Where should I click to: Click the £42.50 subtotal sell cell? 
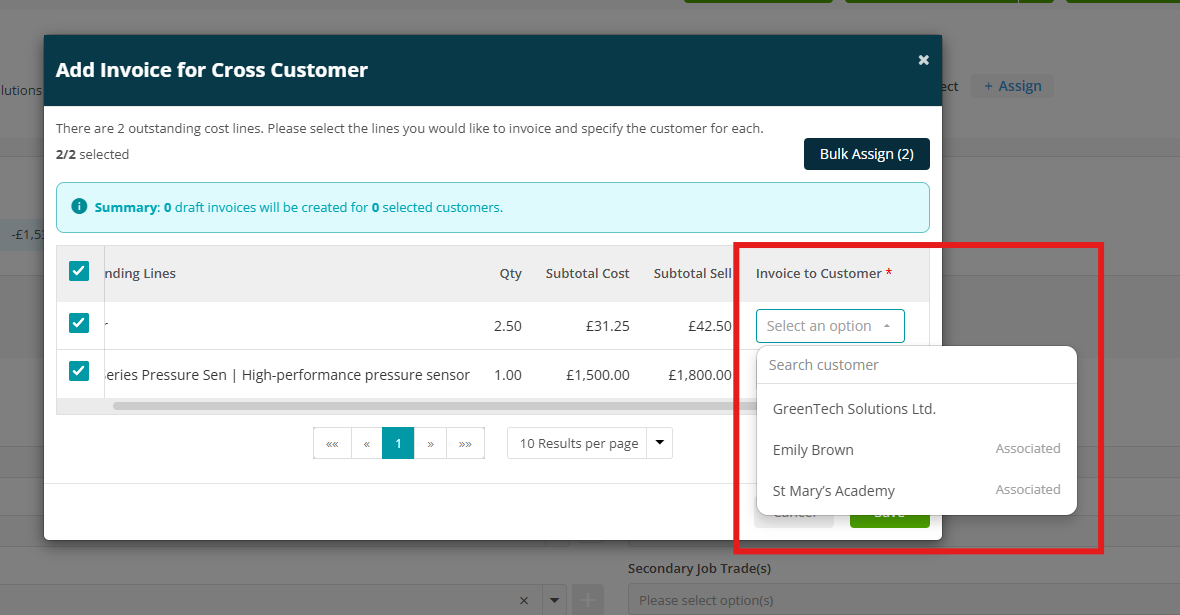coord(710,326)
